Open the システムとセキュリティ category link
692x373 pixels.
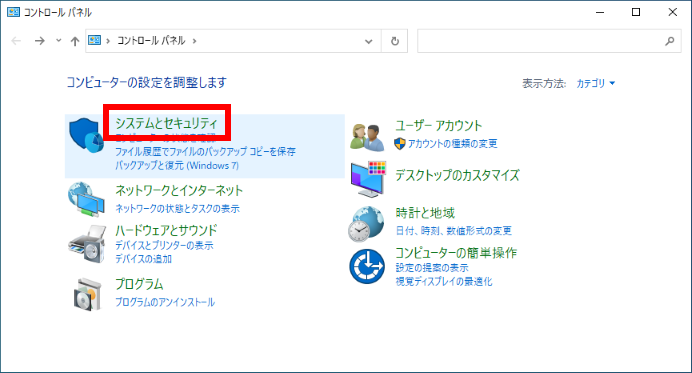(166, 123)
